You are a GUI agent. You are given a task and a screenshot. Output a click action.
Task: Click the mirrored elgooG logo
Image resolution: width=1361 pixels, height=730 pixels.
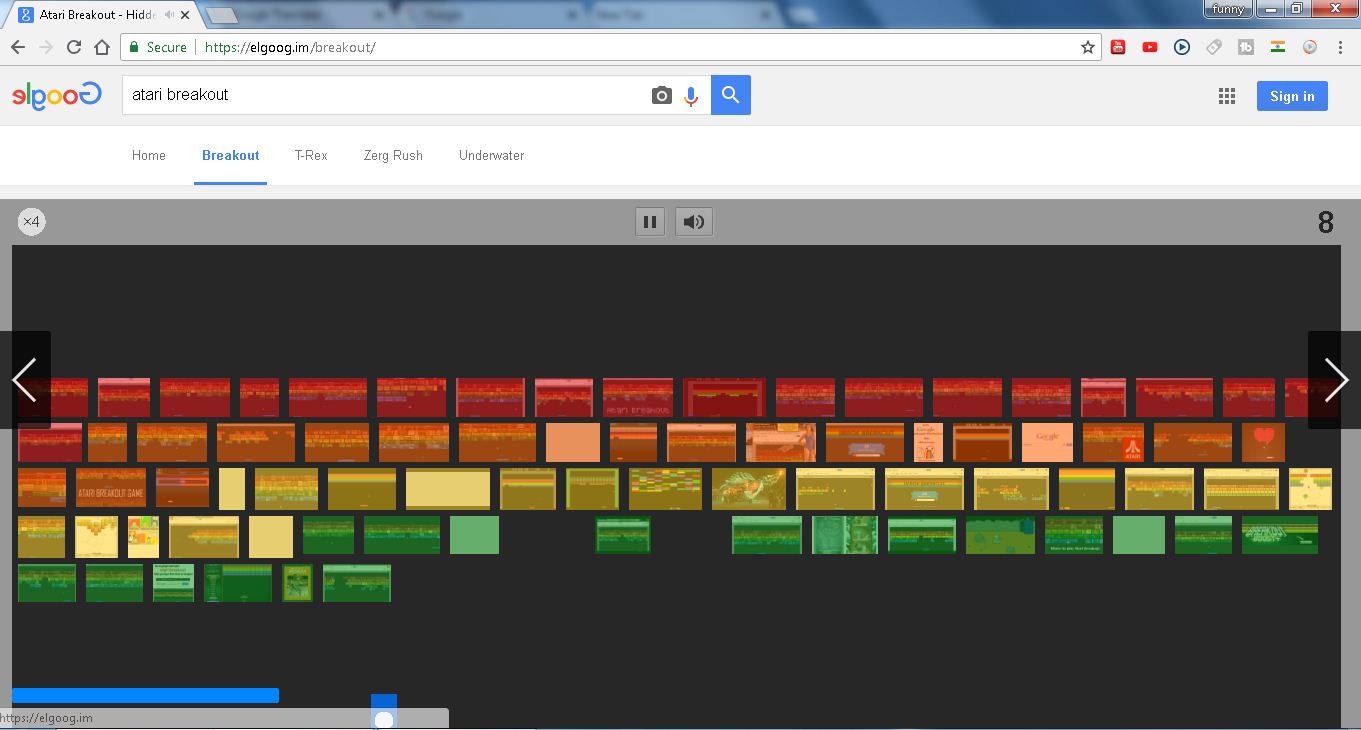coord(57,95)
